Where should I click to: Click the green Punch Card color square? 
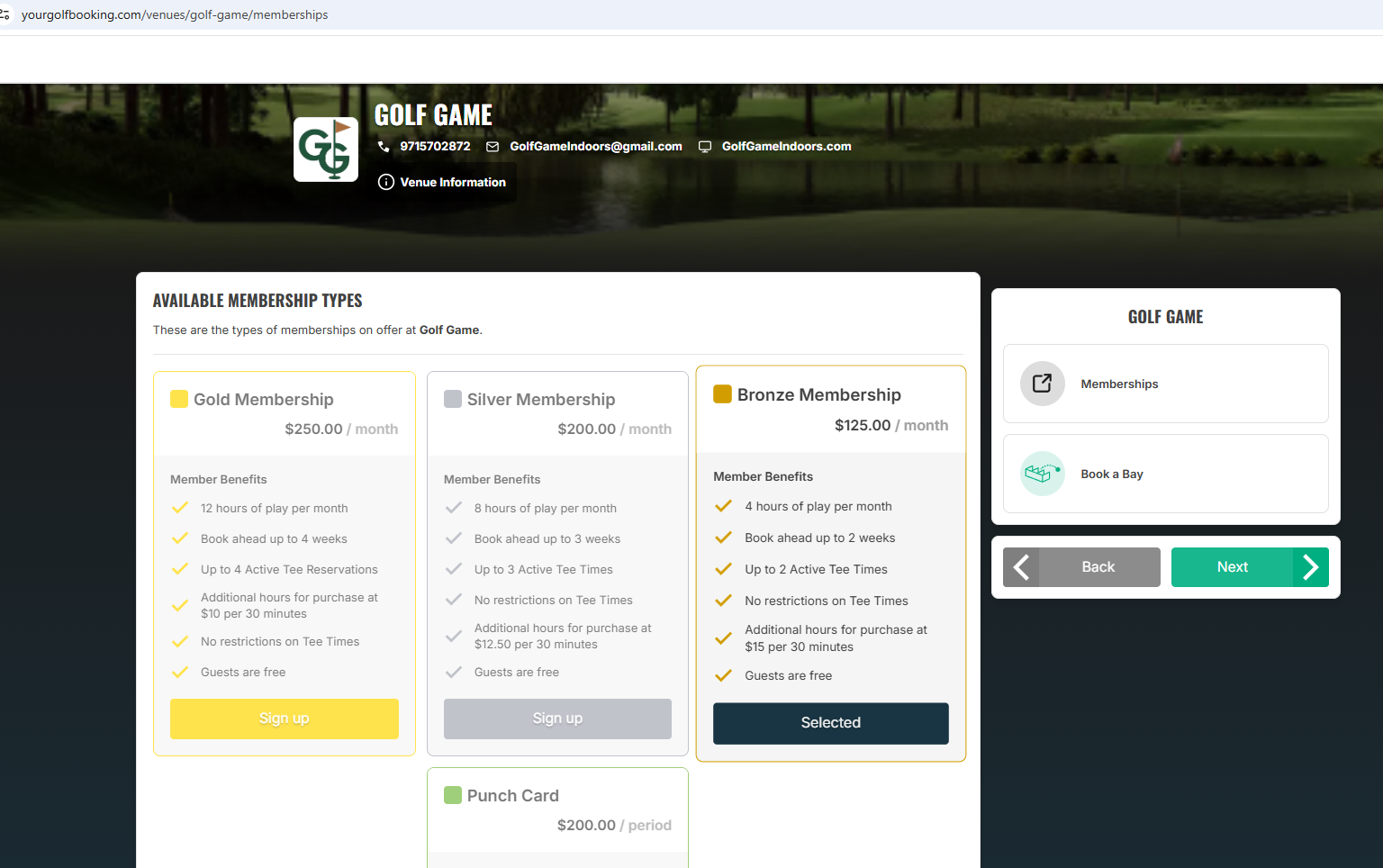coord(453,795)
